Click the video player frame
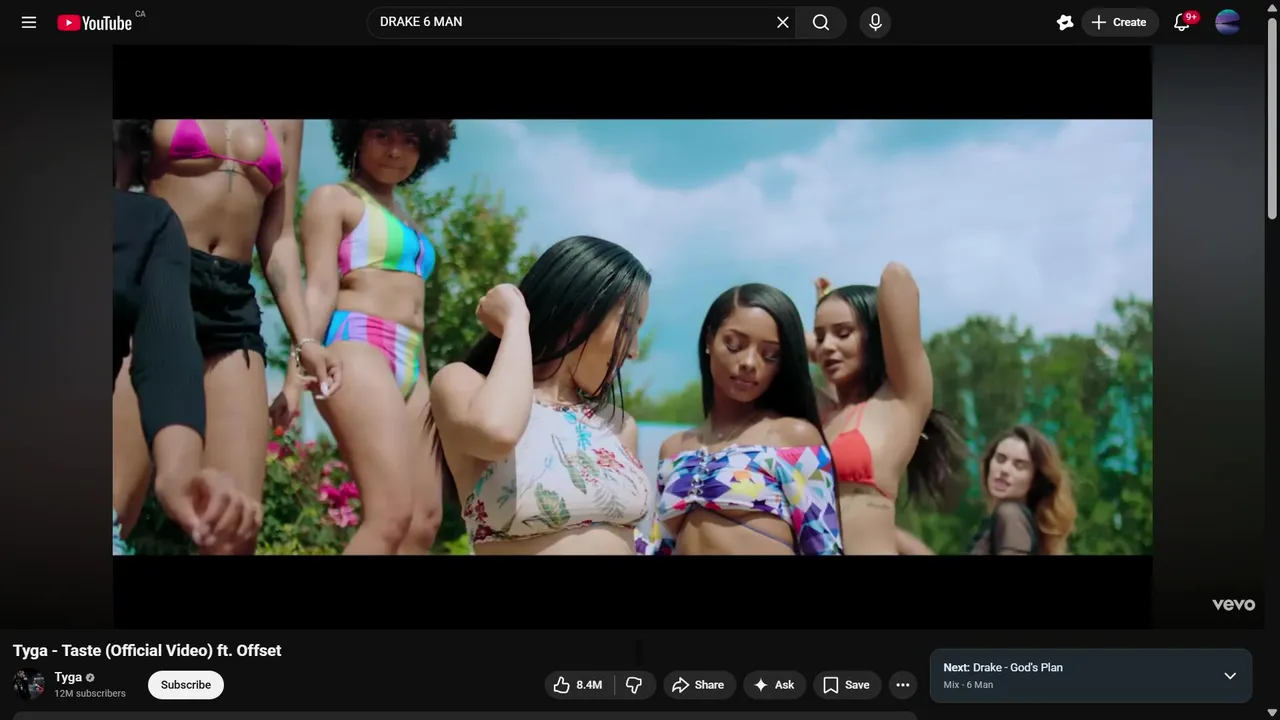Viewport: 1280px width, 720px height. point(632,337)
